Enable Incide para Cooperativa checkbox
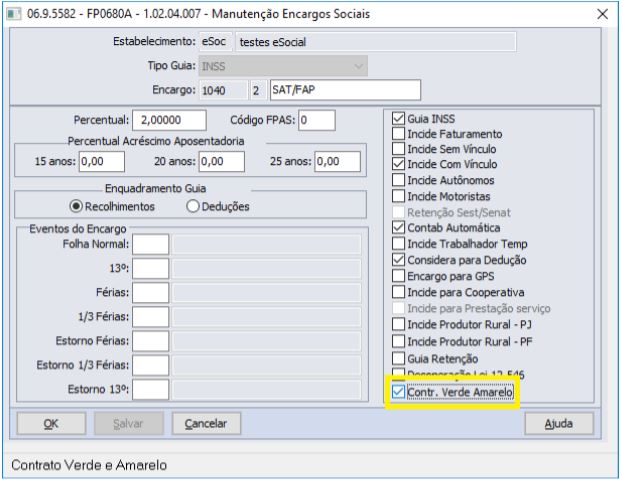The height and width of the screenshot is (486, 622). (x=398, y=292)
